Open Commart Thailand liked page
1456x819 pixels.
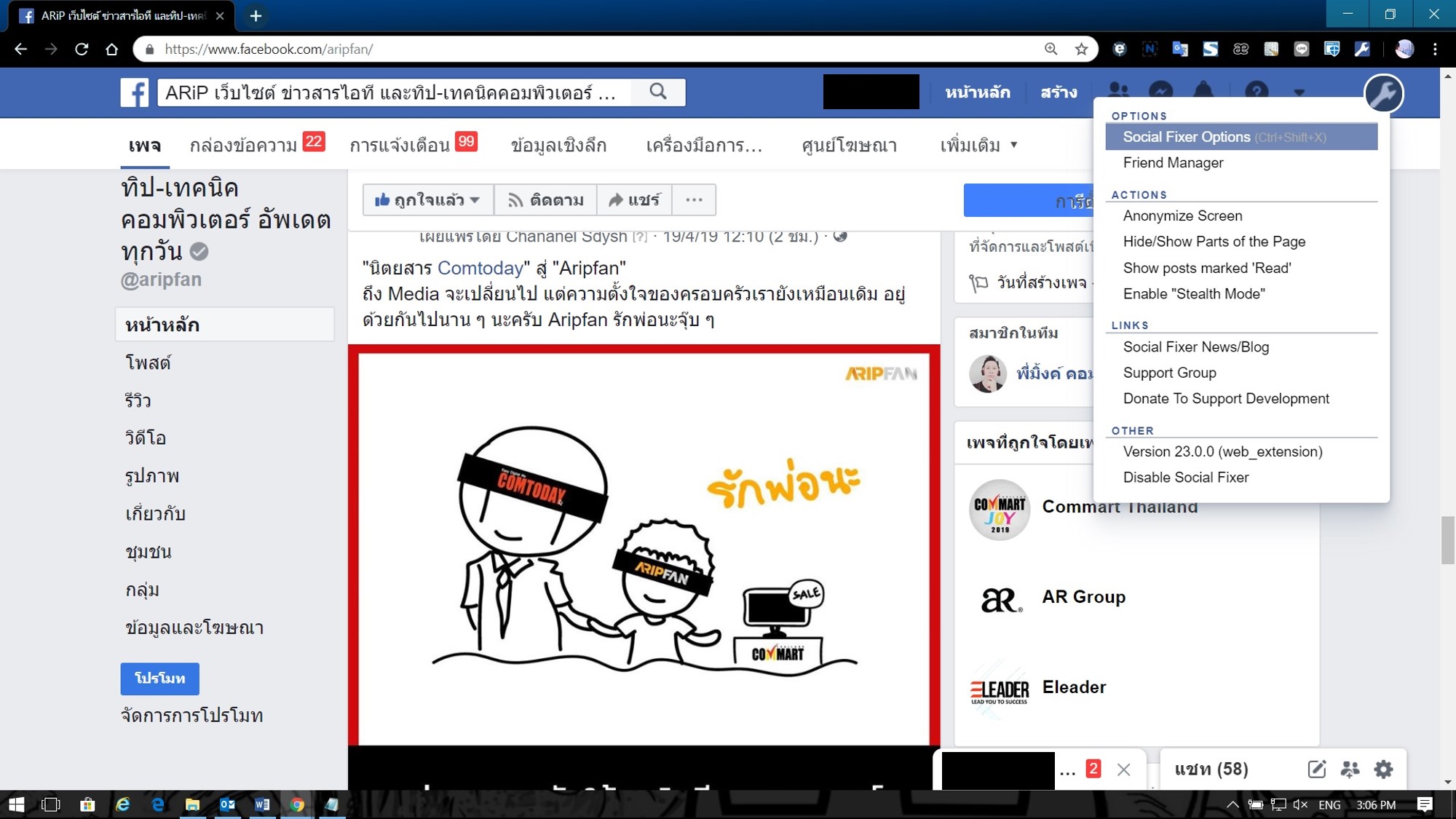tap(1120, 507)
